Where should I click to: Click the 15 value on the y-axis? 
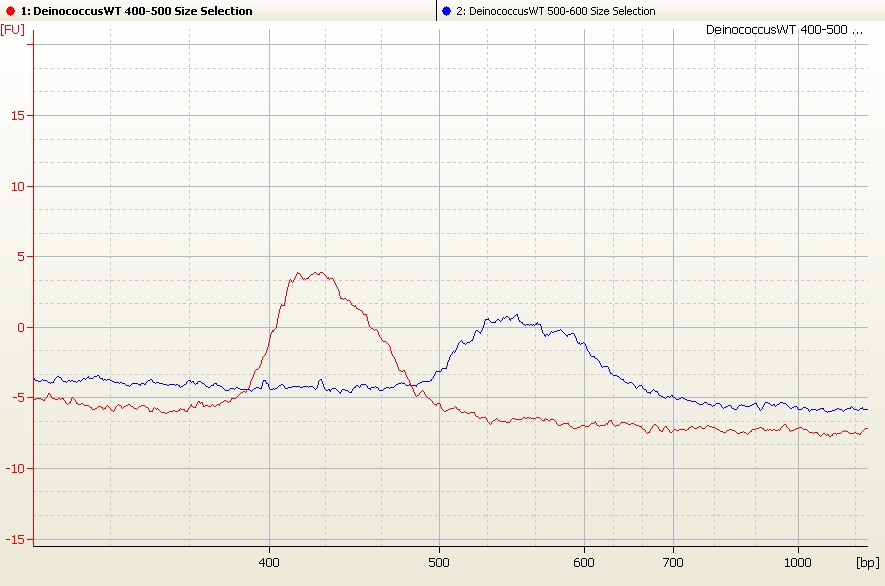18,115
